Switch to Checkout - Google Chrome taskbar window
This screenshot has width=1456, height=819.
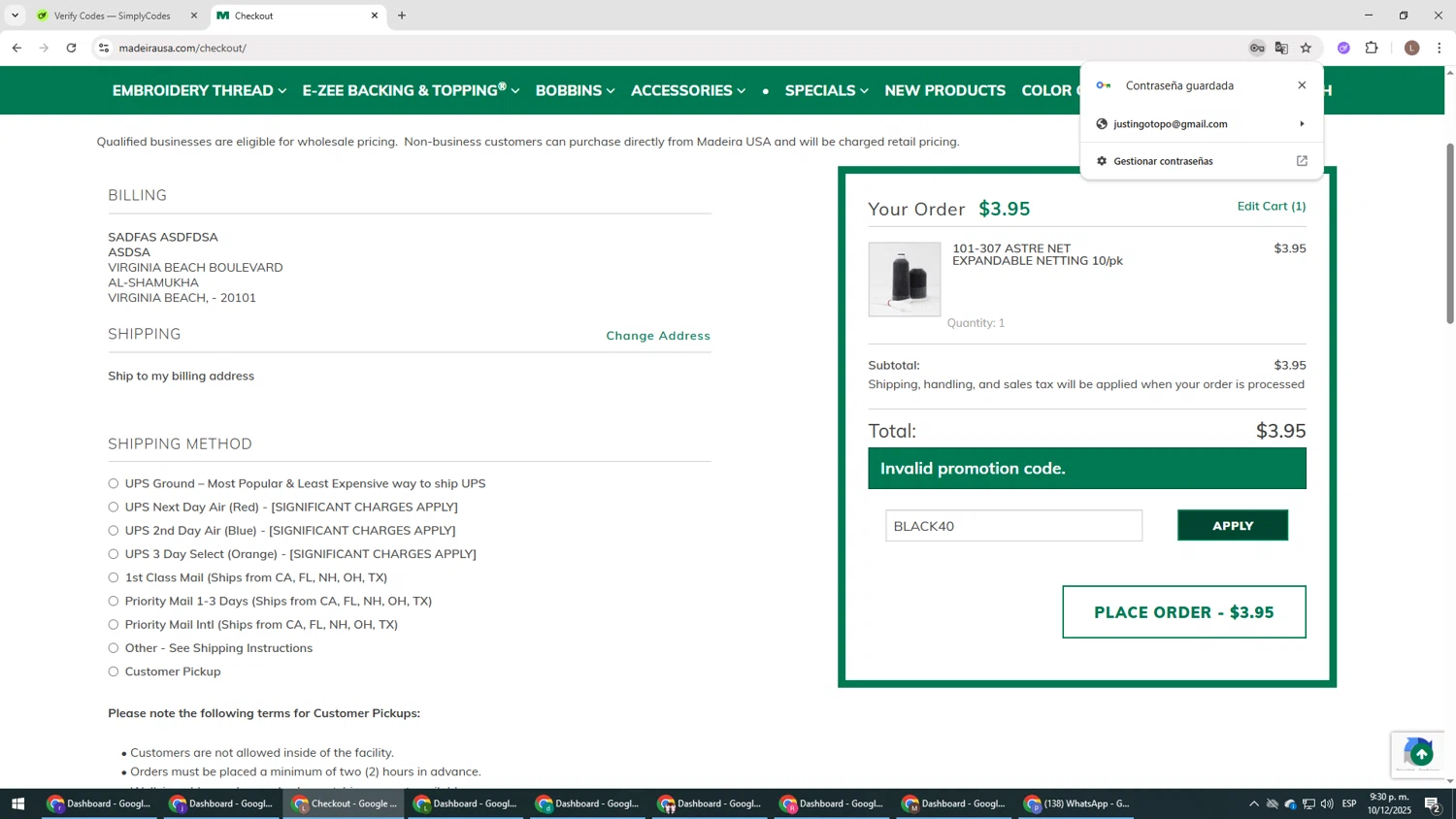point(344,803)
